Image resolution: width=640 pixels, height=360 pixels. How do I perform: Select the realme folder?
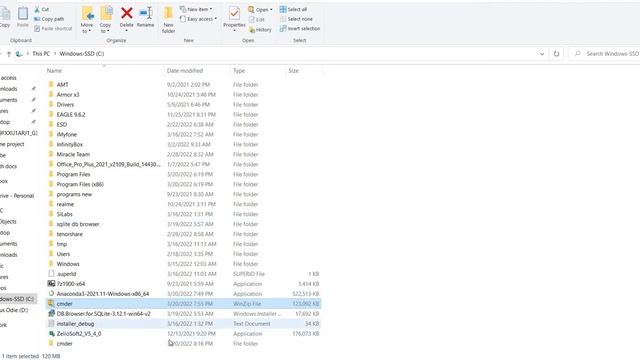(x=65, y=204)
